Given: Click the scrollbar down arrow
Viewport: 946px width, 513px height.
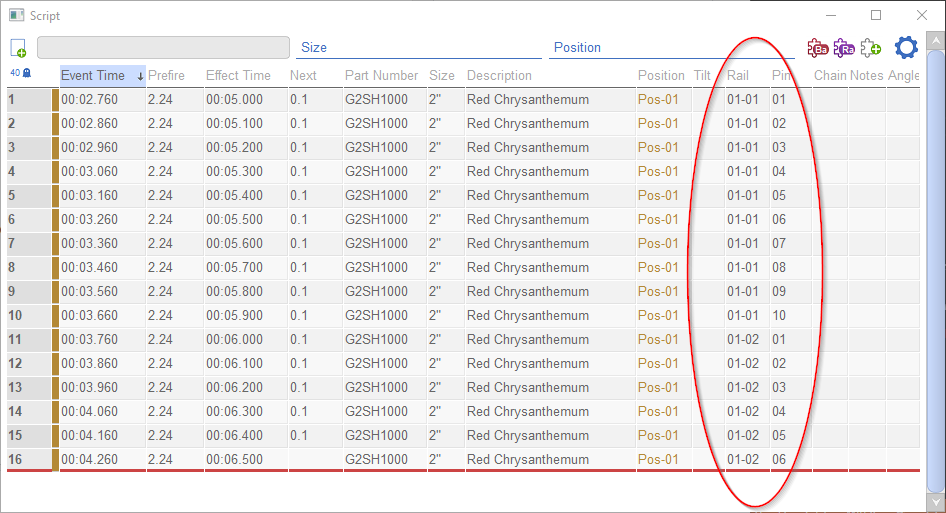Looking at the screenshot, I should [936, 501].
